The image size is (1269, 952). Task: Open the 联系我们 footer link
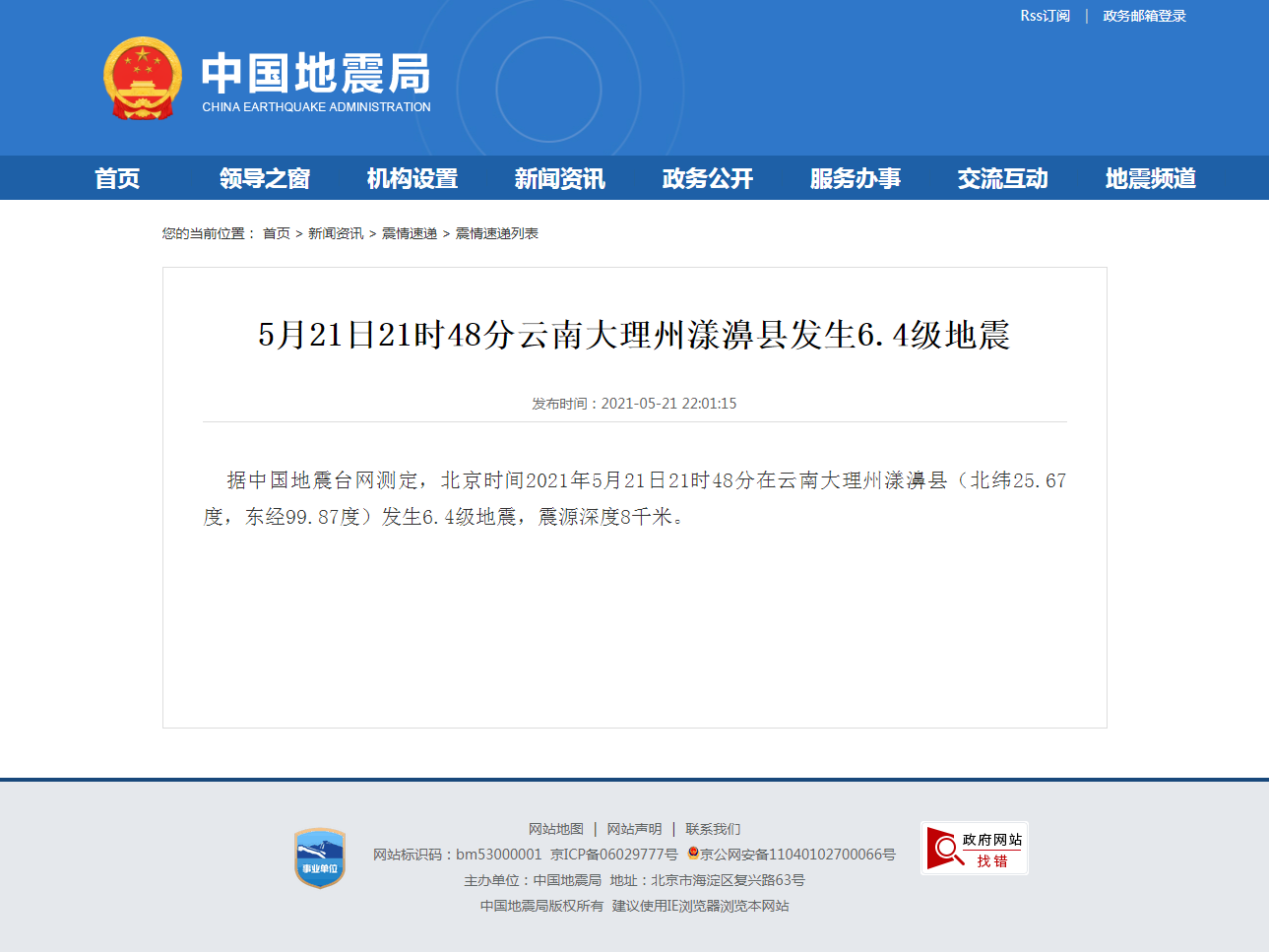tap(714, 829)
